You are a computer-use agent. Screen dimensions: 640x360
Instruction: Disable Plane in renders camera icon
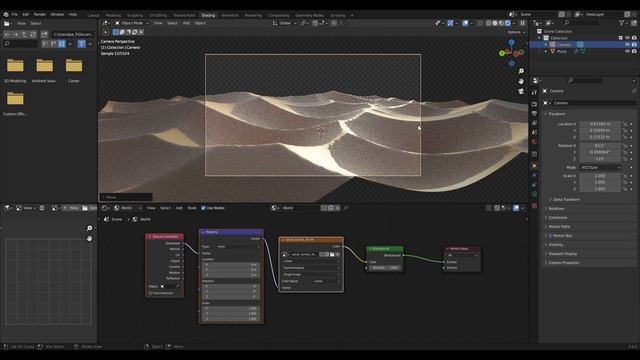point(634,51)
